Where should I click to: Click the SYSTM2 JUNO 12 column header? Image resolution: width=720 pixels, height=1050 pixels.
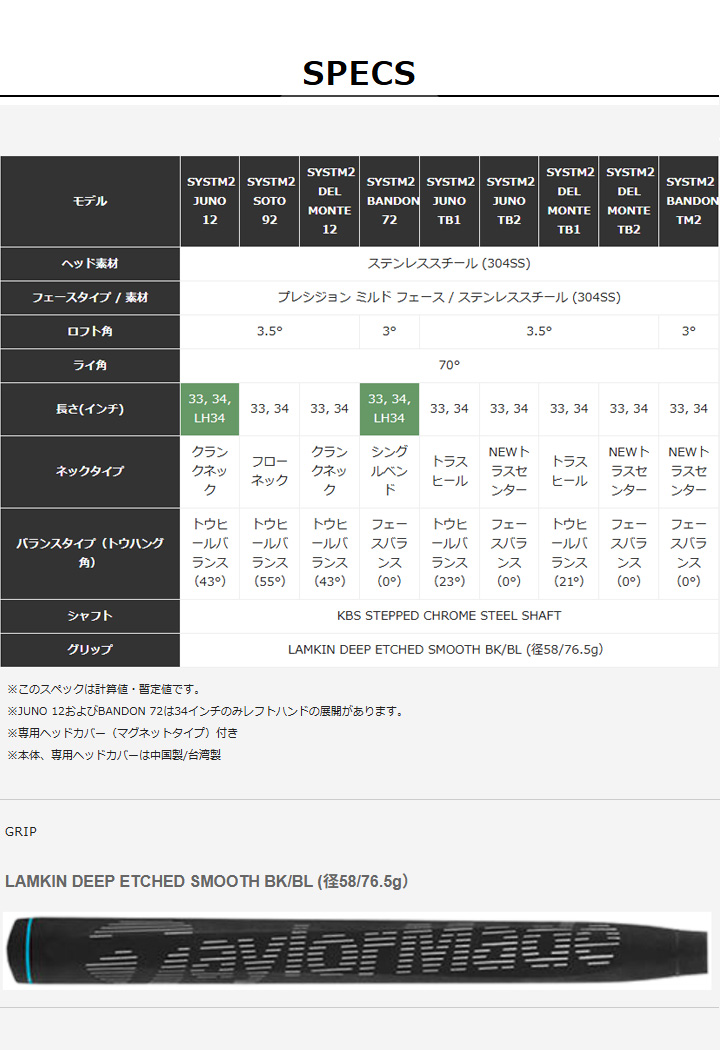point(210,201)
